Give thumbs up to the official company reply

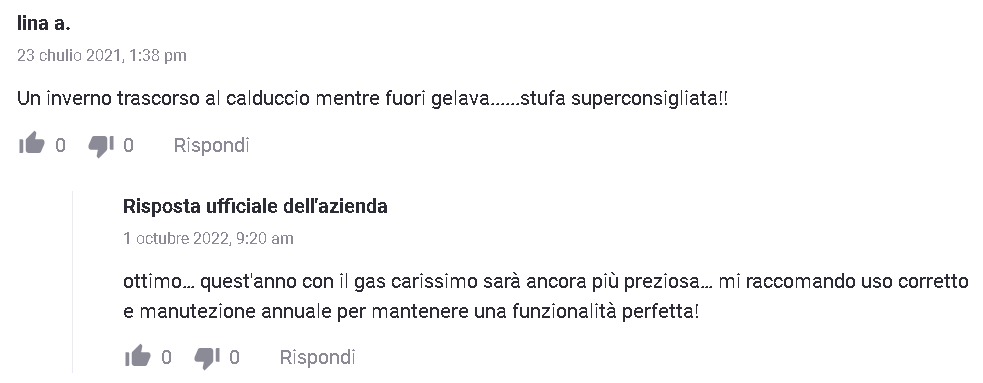click(137, 357)
